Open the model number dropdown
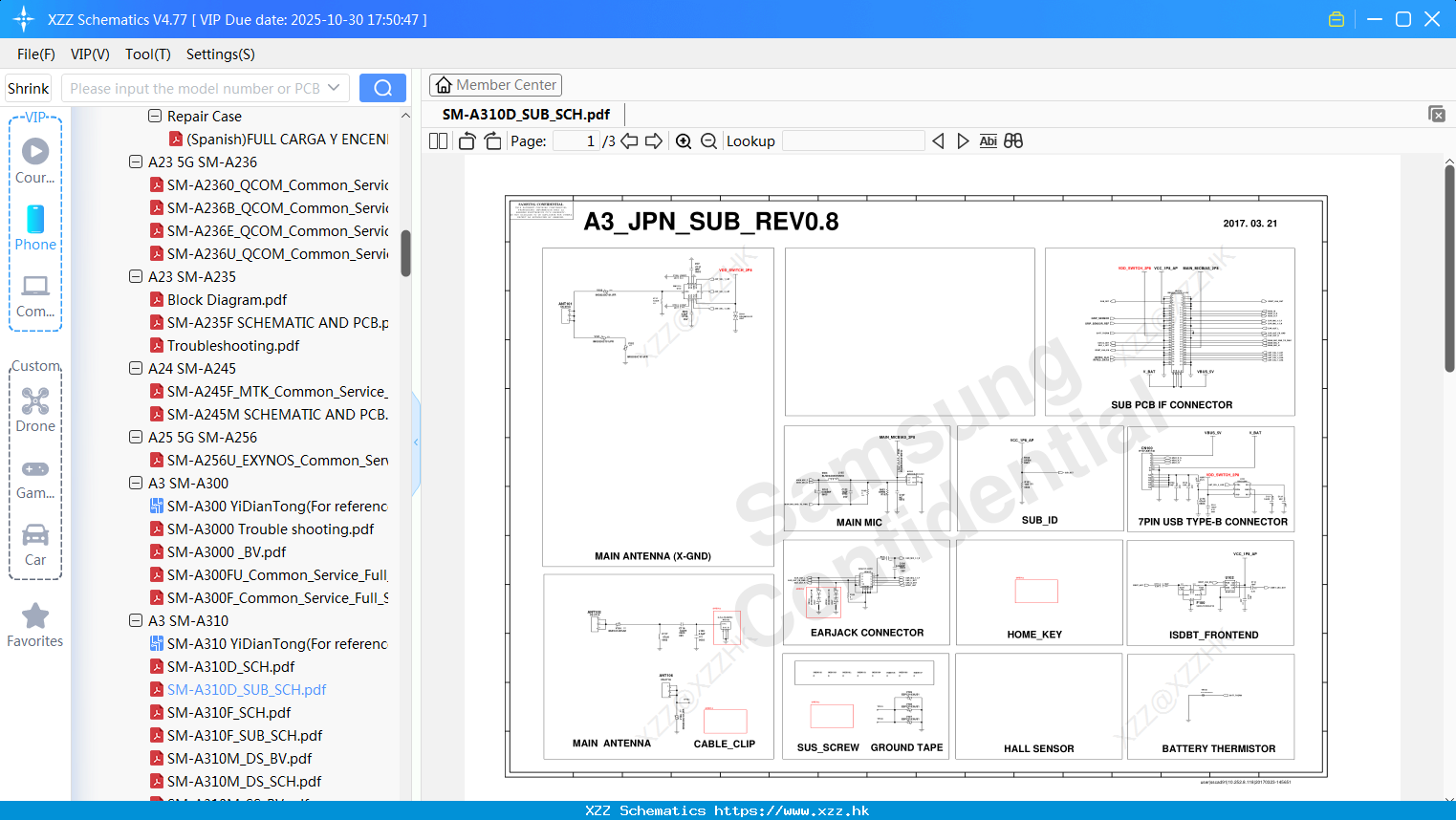Image resolution: width=1456 pixels, height=820 pixels. [334, 88]
